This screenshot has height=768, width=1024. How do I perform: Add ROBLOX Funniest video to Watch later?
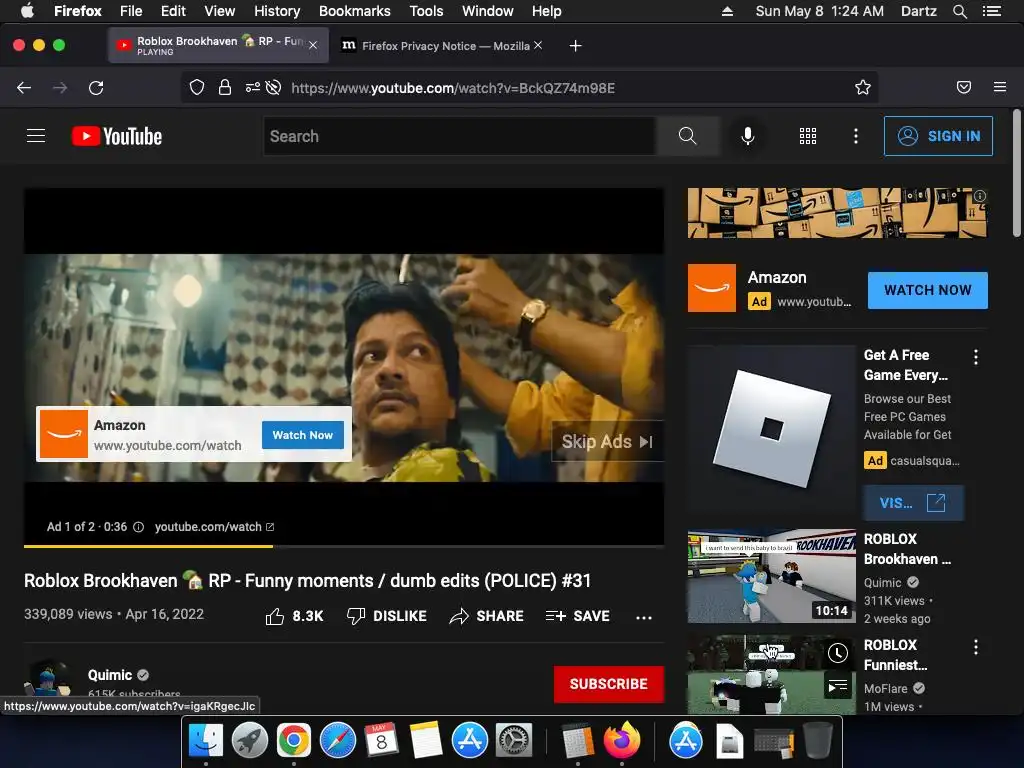click(x=838, y=653)
